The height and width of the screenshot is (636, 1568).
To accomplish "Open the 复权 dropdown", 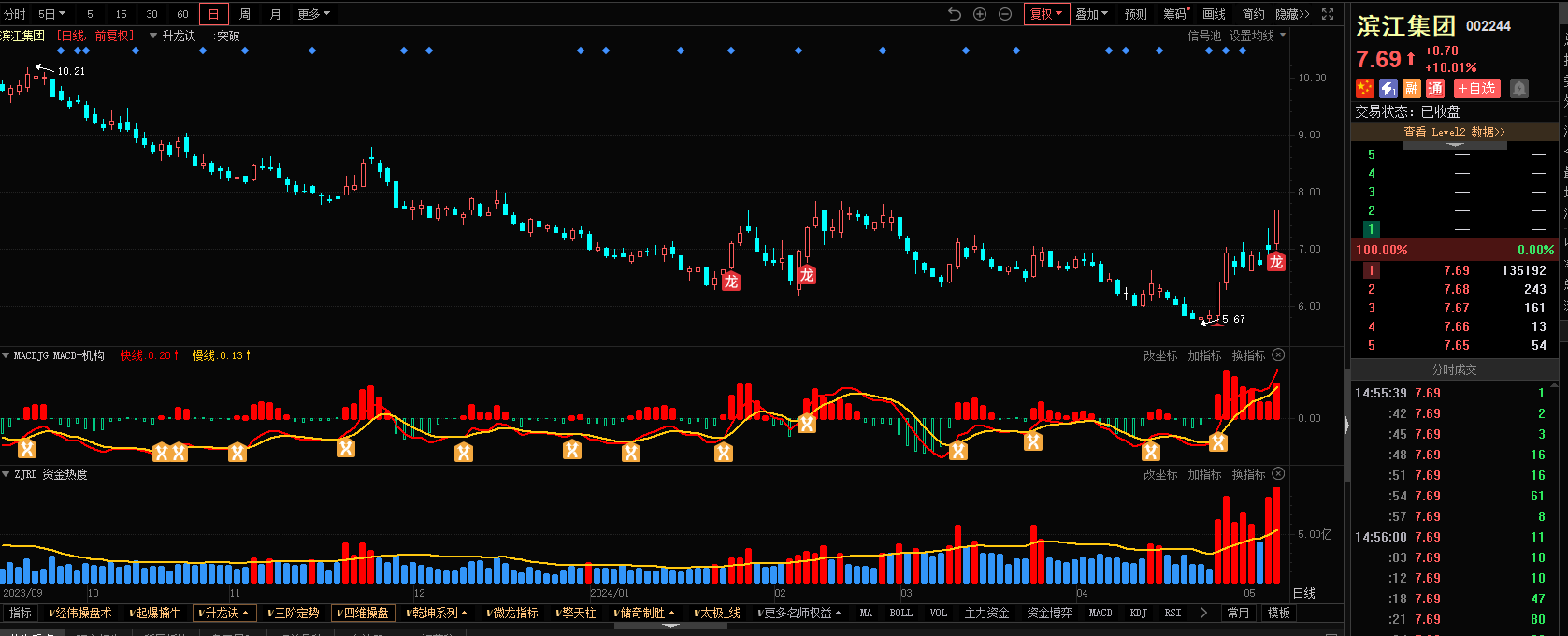I will click(1046, 14).
